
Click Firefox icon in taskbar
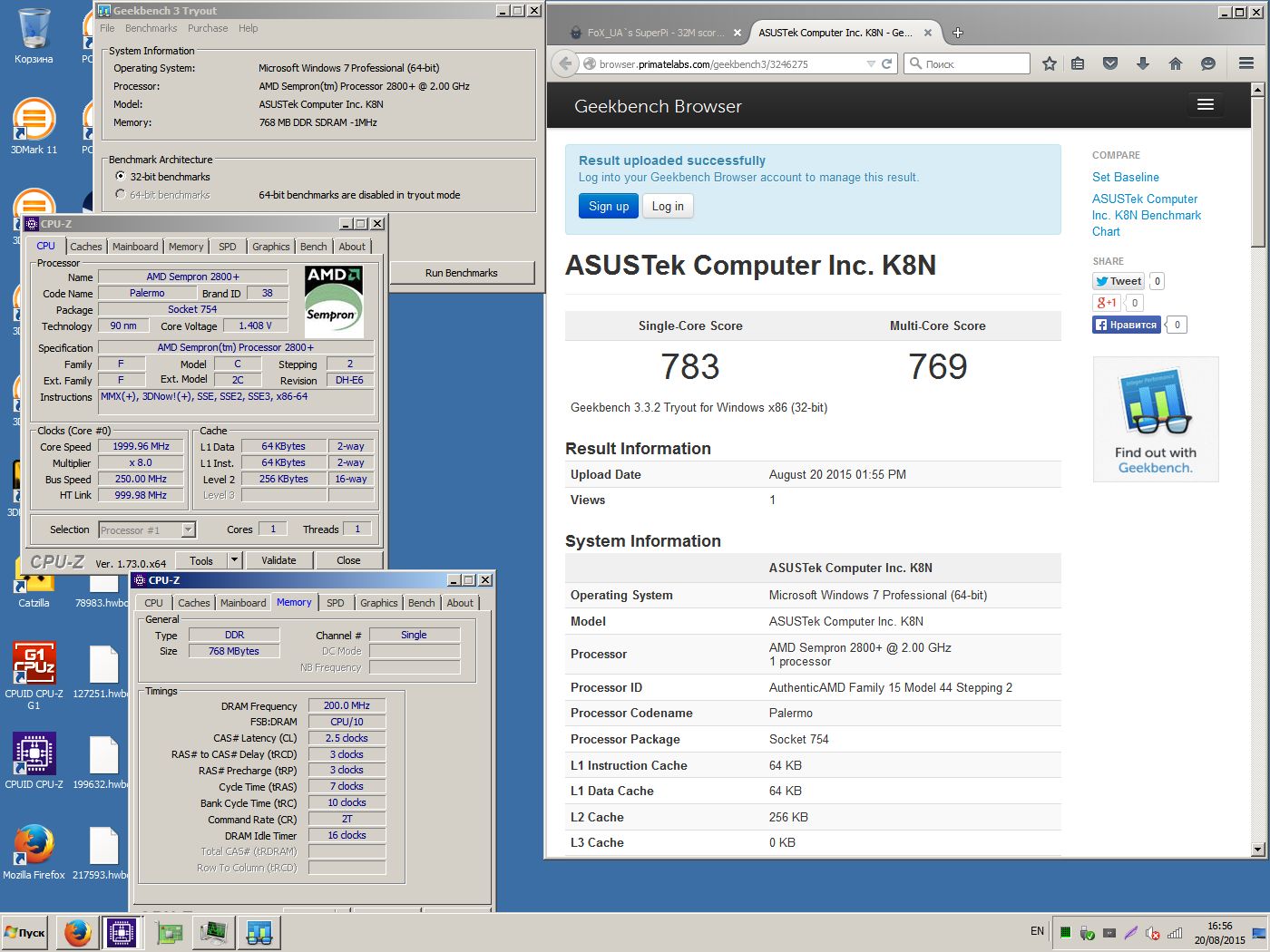point(78,932)
